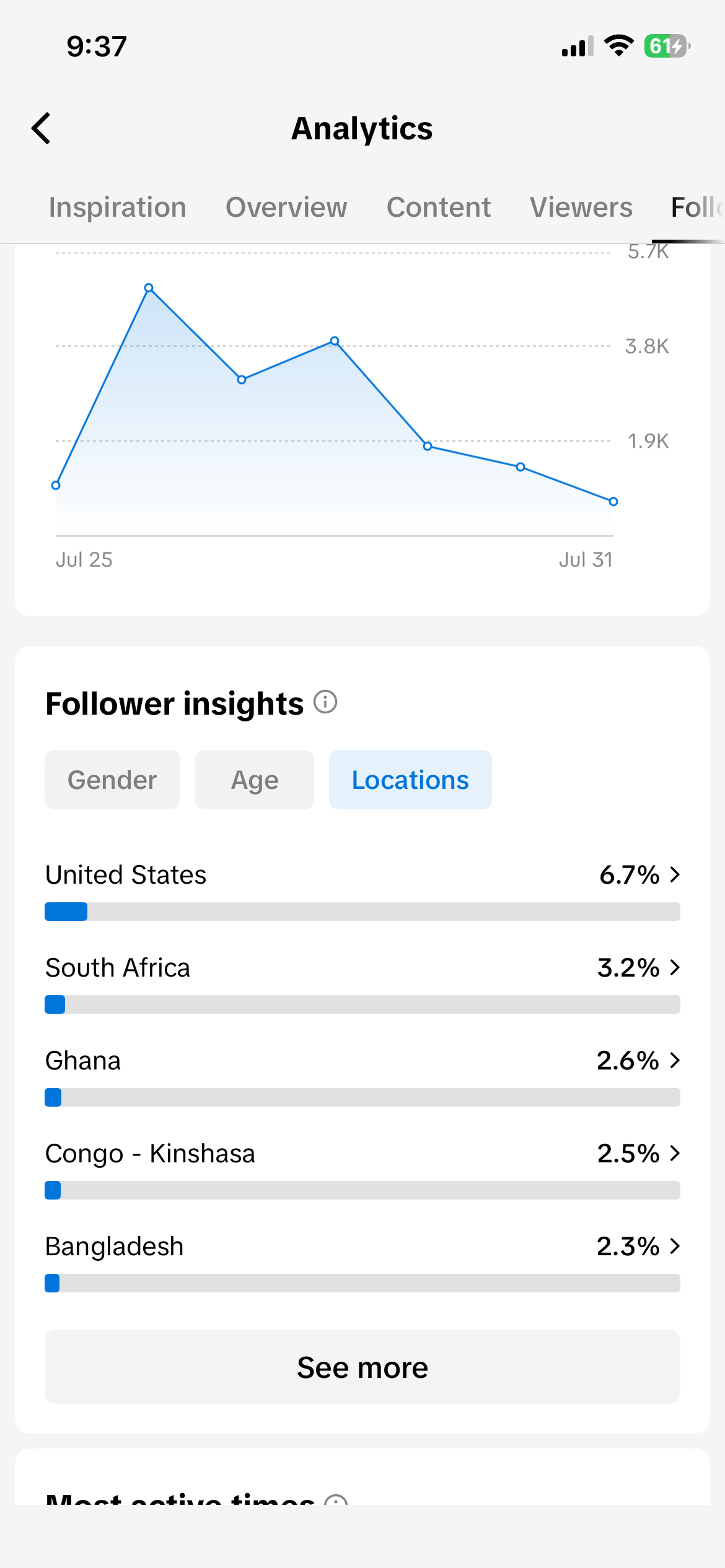Switch to the Overview tab
The width and height of the screenshot is (725, 1568).
pos(286,207)
